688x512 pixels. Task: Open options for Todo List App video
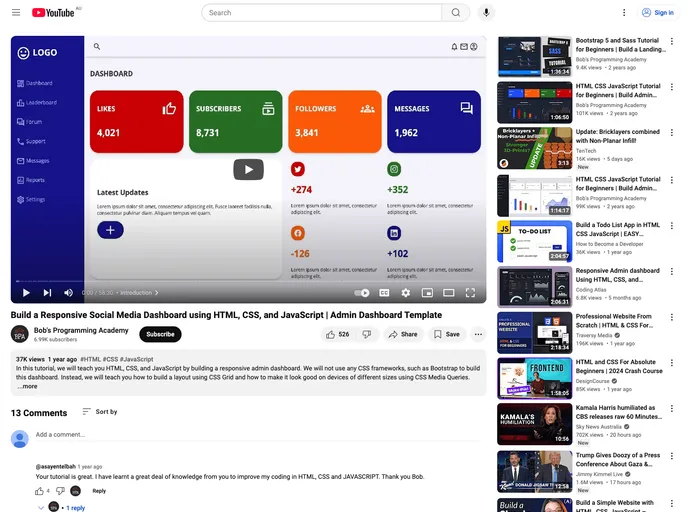point(672,226)
